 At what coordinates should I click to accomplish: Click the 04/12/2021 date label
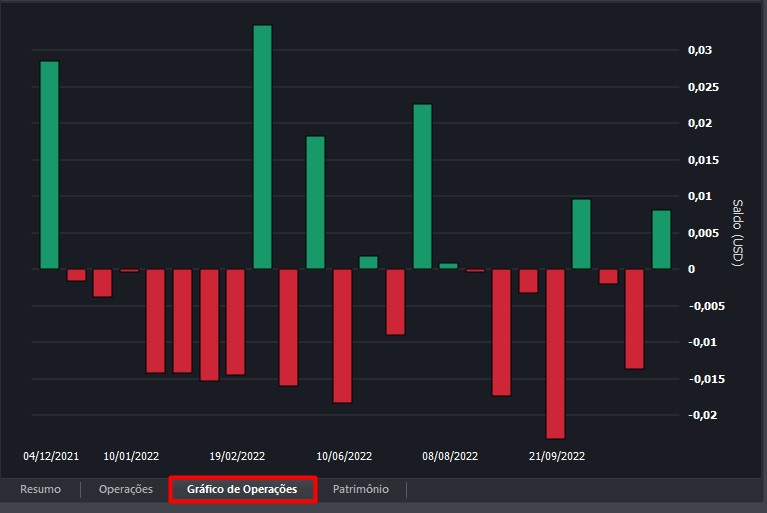(x=51, y=456)
